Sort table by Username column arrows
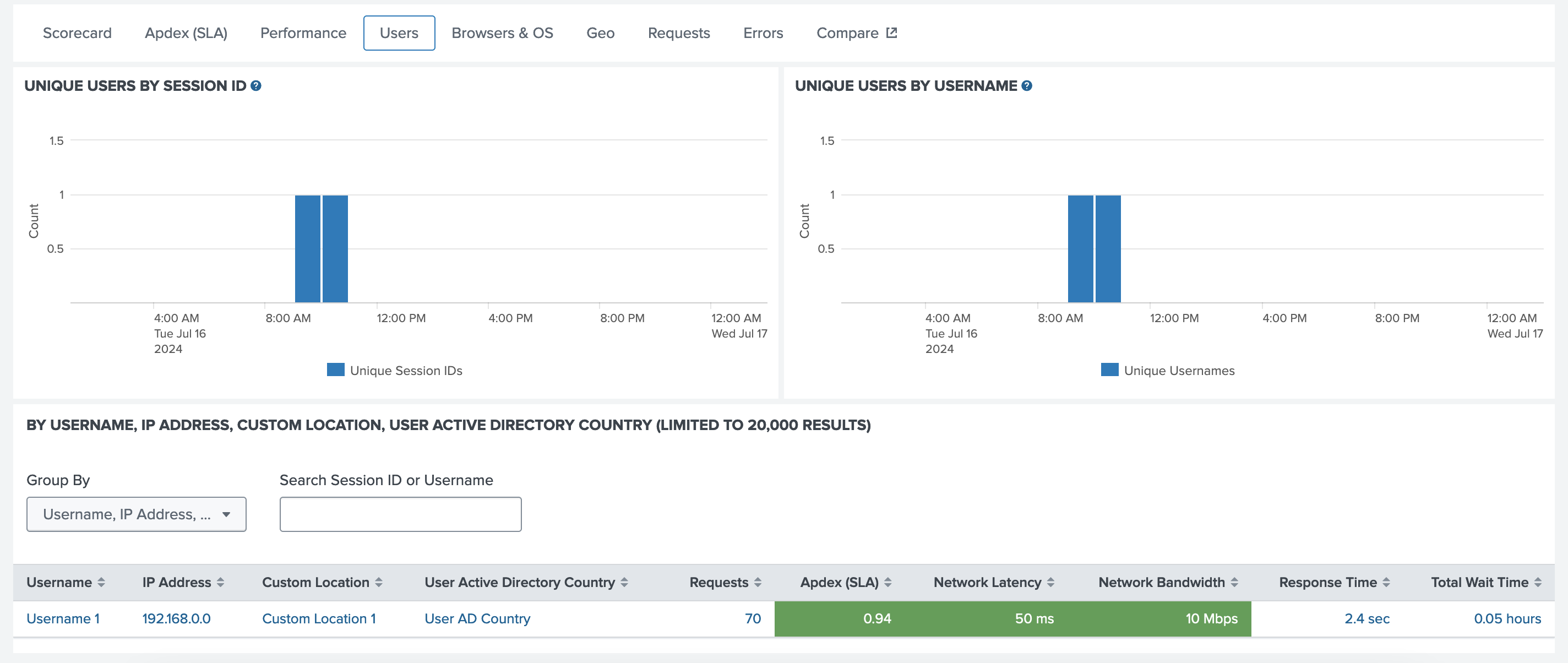The height and width of the screenshot is (663, 1568). pyautogui.click(x=101, y=582)
